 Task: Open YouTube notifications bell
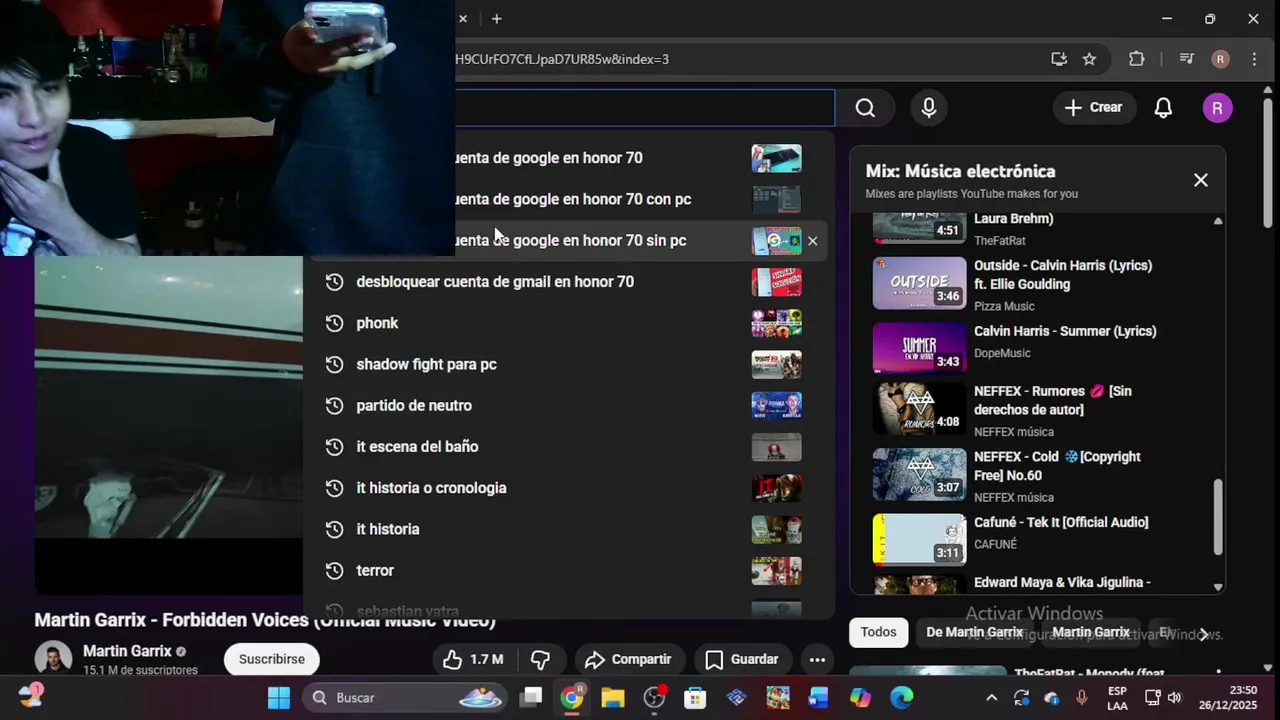(x=1163, y=108)
